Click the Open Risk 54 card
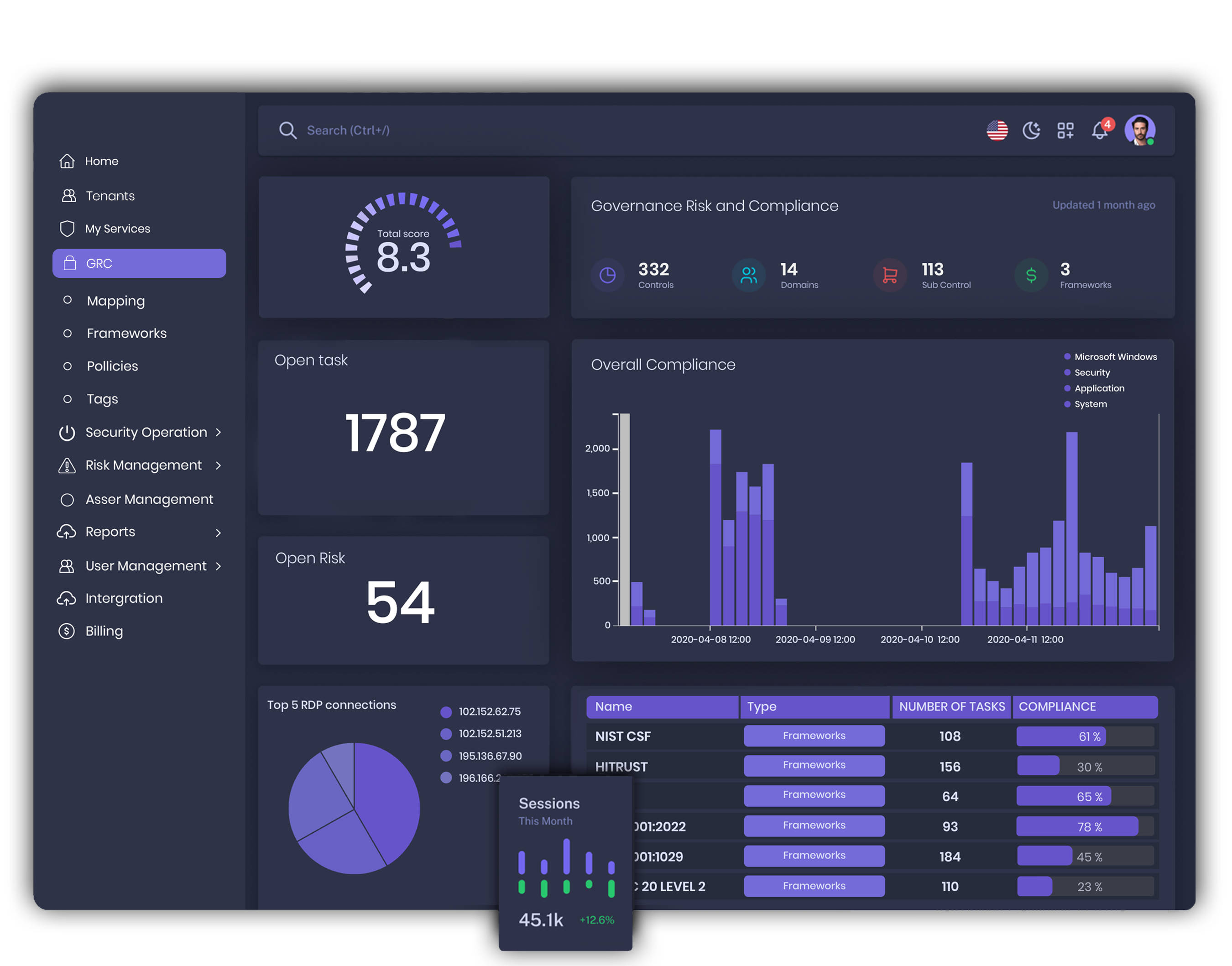 tap(404, 601)
